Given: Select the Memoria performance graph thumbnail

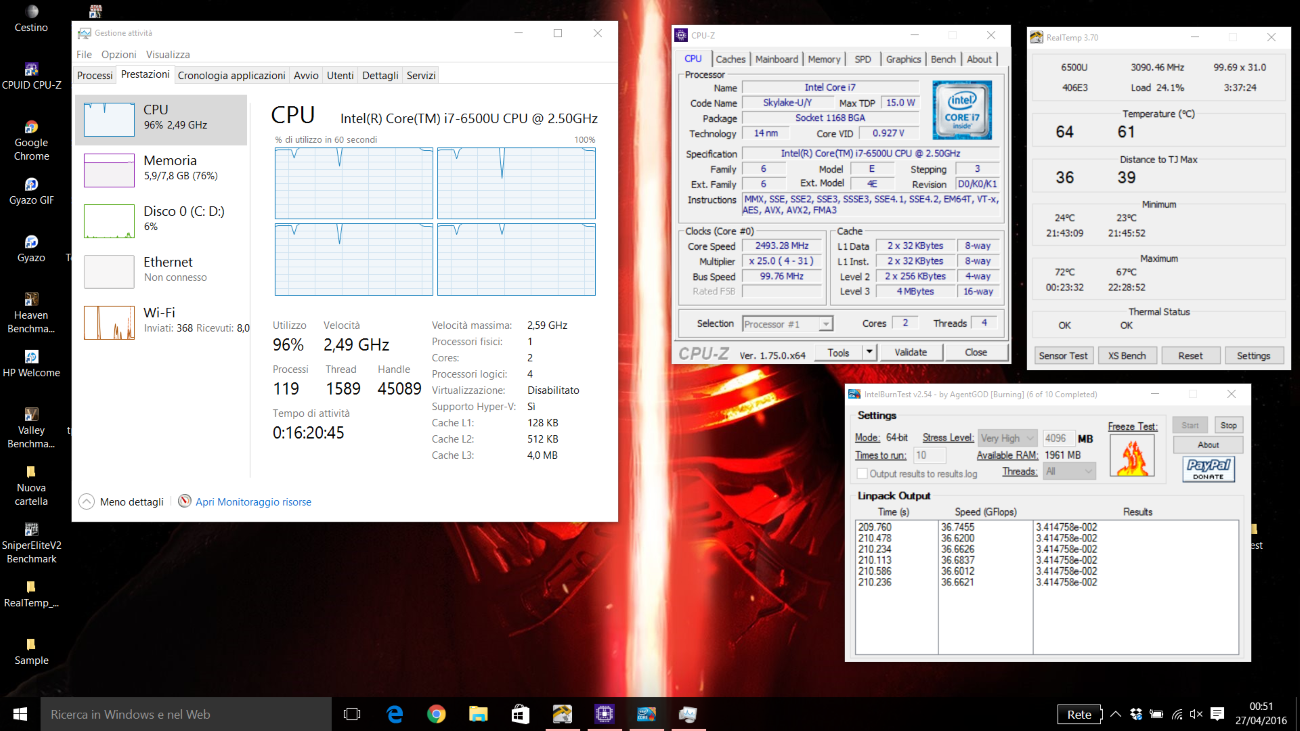Looking at the screenshot, I should click(109, 171).
